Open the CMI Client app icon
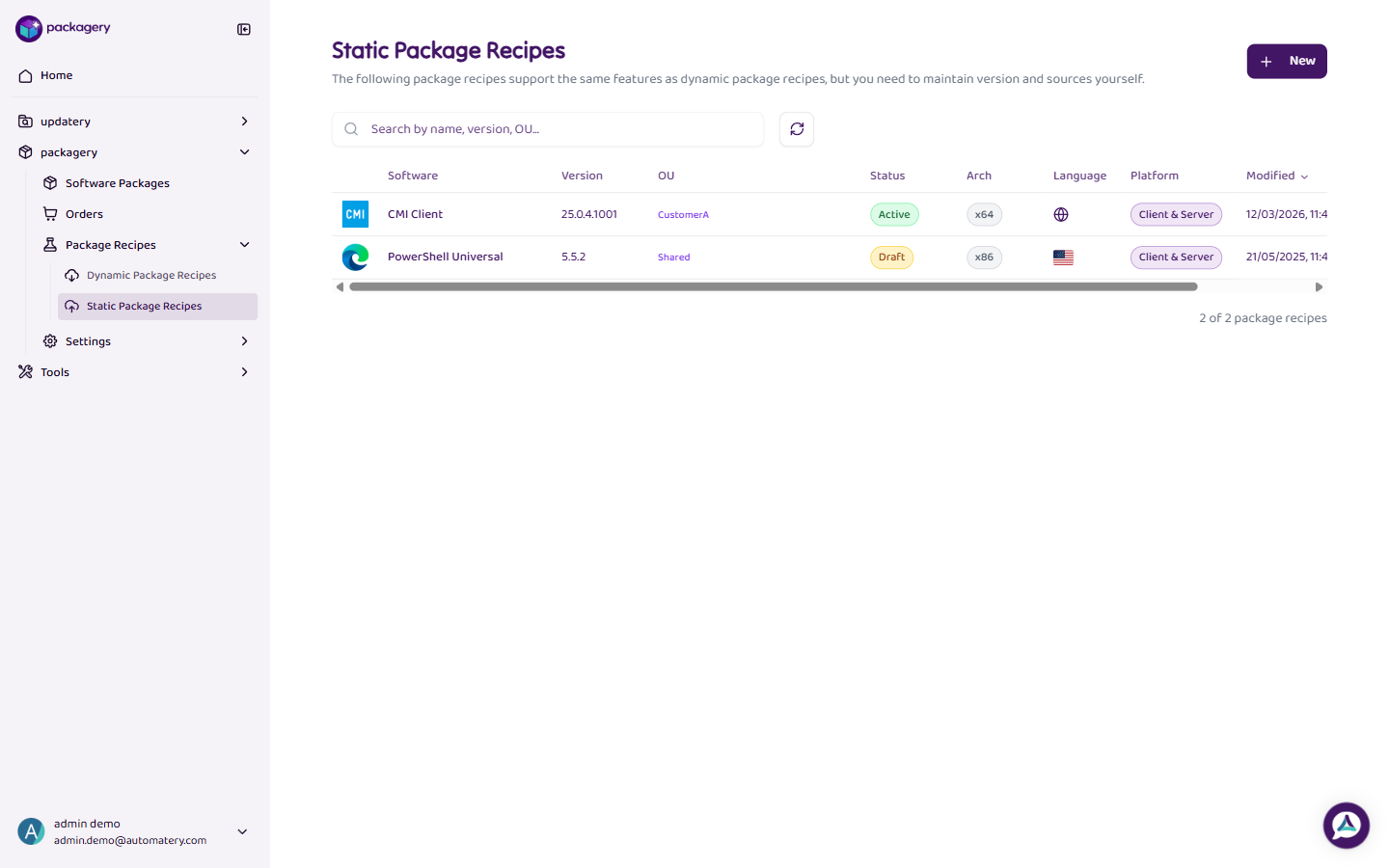1389x868 pixels. (355, 213)
